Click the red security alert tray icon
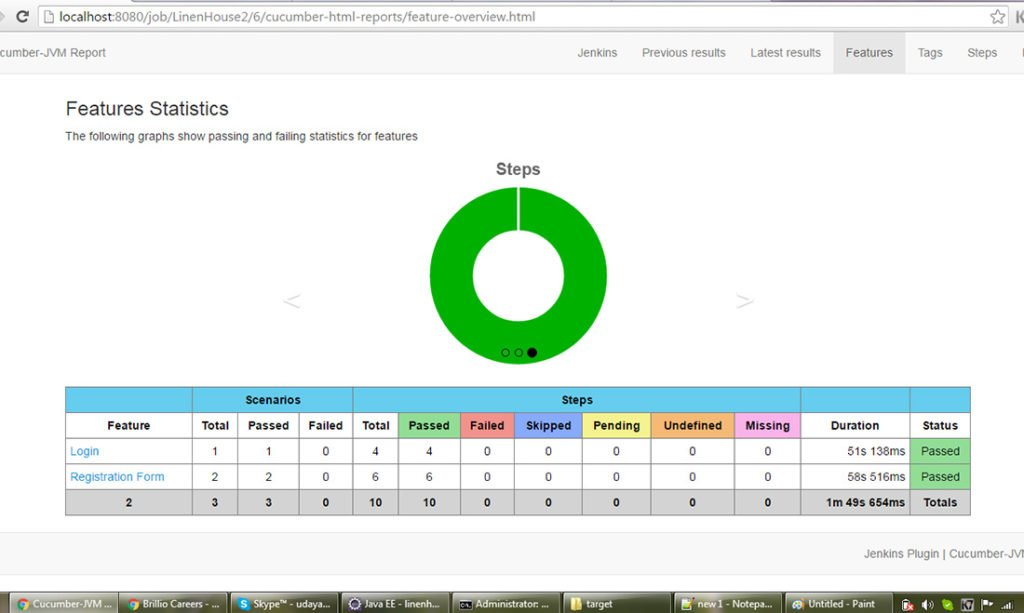 (908, 605)
